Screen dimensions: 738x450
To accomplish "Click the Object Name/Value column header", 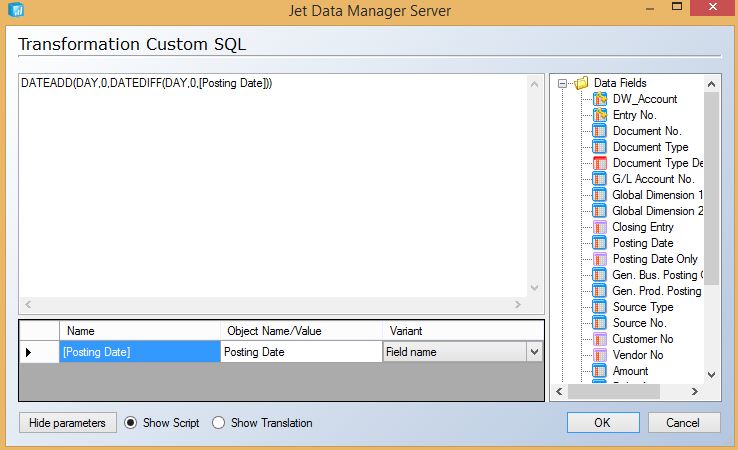I will click(301, 331).
